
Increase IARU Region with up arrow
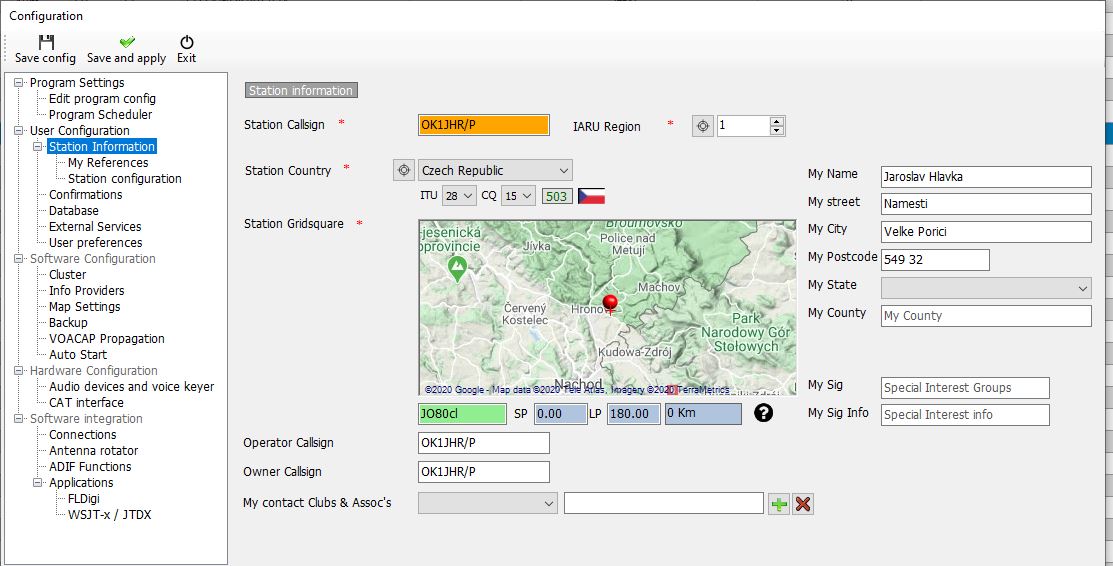click(x=777, y=121)
